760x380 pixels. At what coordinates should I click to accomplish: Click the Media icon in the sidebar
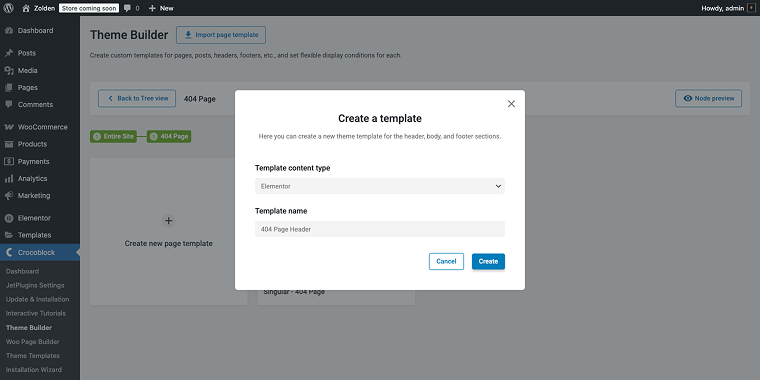(9, 71)
